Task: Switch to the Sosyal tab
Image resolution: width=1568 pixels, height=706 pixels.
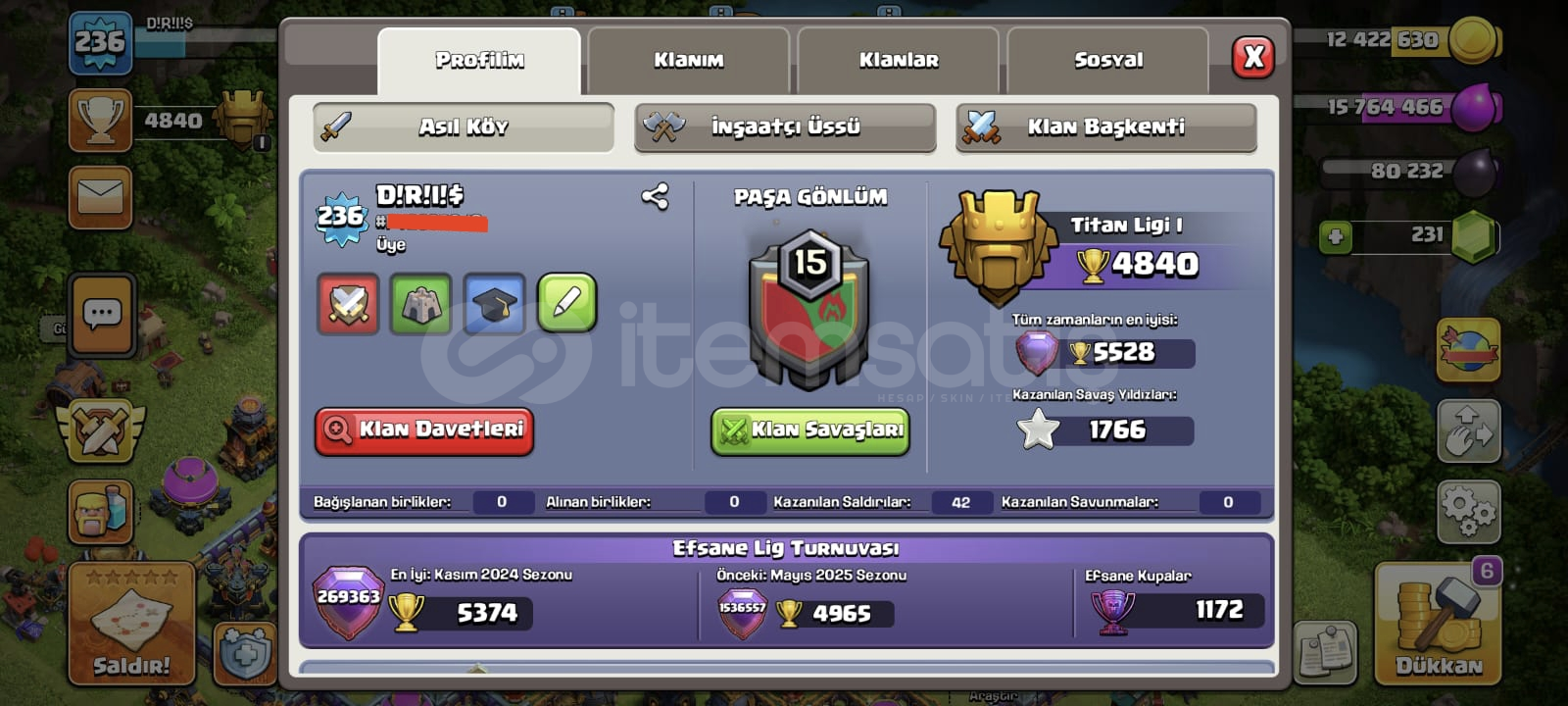Action: coord(1107,60)
